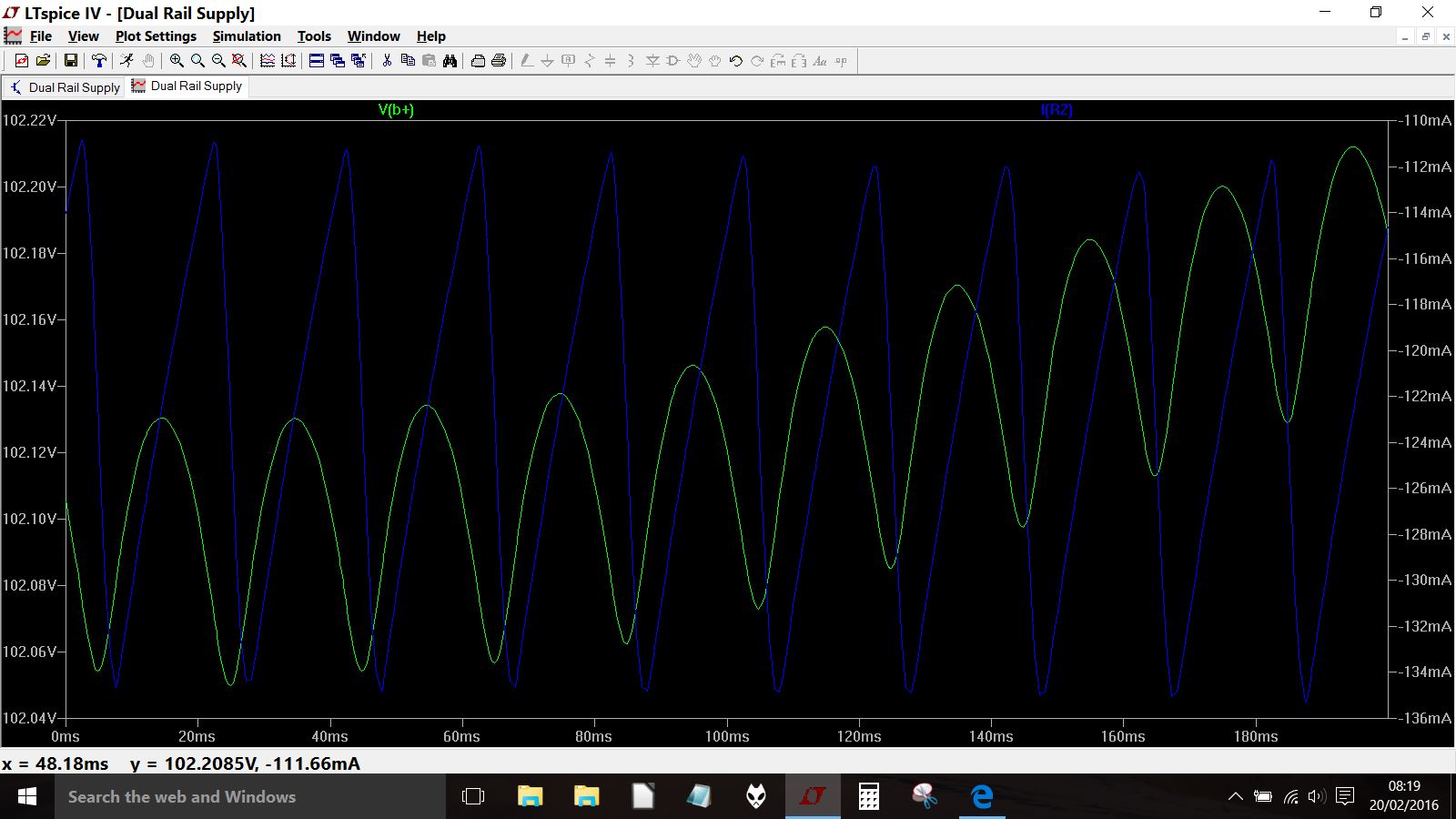Click the New Schematic toolbar icon

pyautogui.click(x=22, y=61)
